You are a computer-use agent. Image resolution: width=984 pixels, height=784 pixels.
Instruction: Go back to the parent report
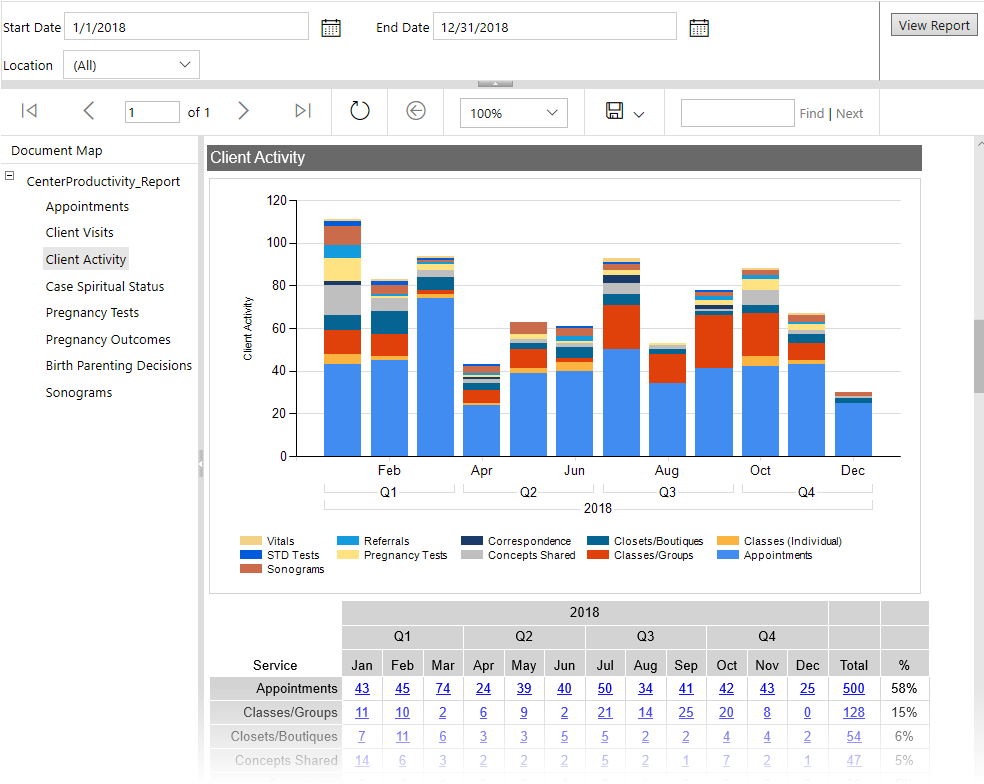415,111
